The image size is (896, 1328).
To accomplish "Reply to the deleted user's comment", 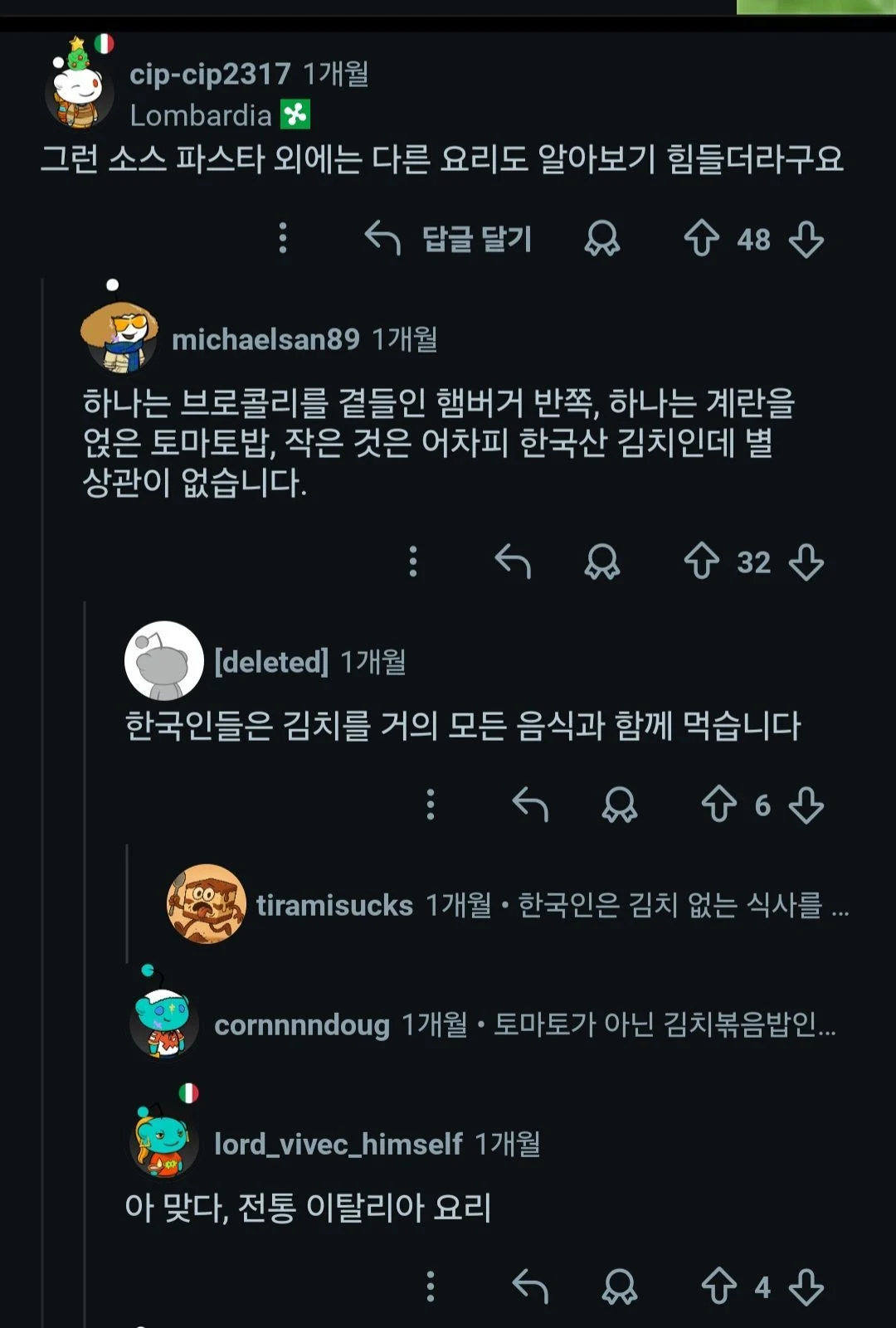I will tap(530, 805).
